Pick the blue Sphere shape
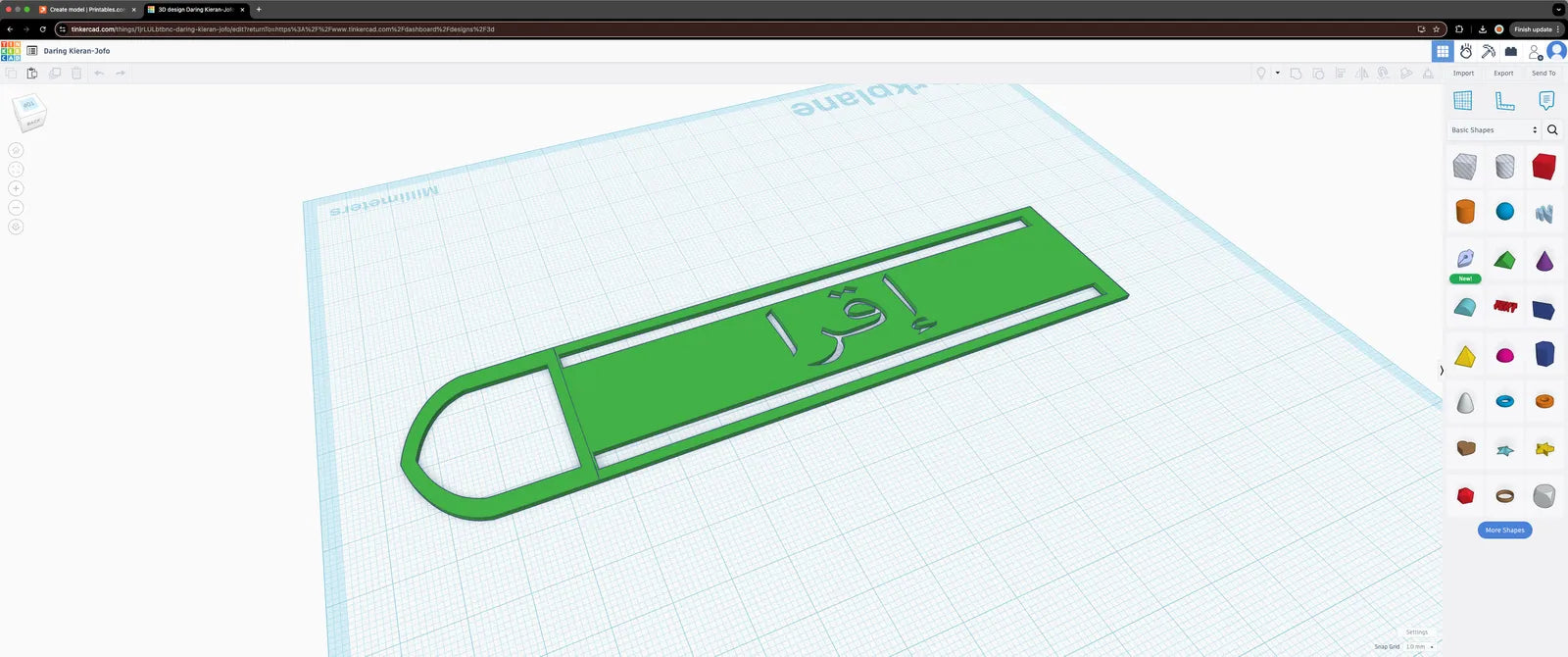 pos(1505,212)
